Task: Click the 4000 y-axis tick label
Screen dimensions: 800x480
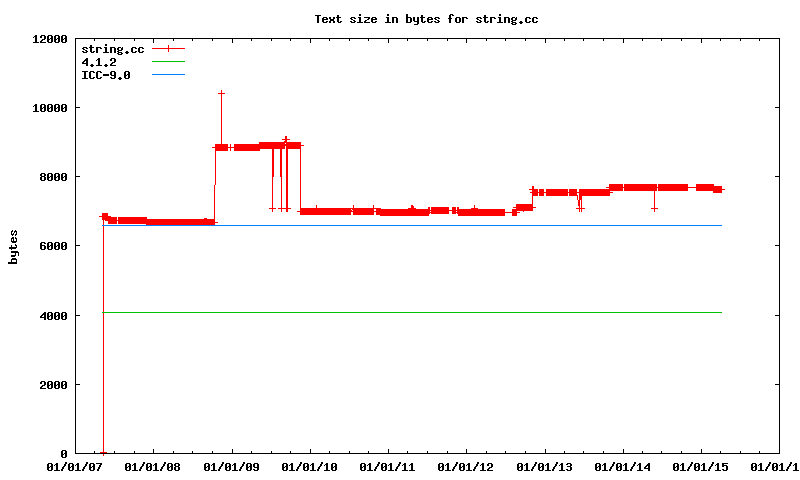Action: [x=53, y=316]
